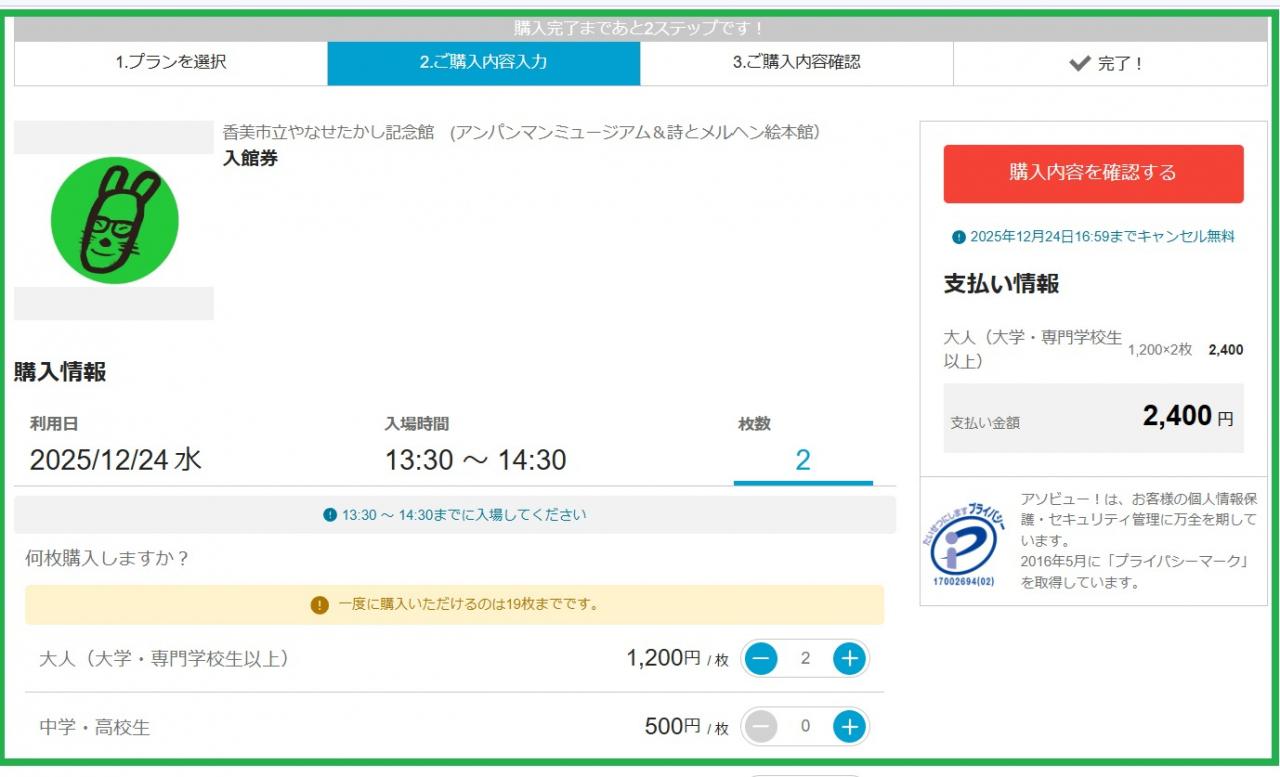Select the 入場時間 13:30 ～ 14:30 value

pyautogui.click(x=476, y=460)
